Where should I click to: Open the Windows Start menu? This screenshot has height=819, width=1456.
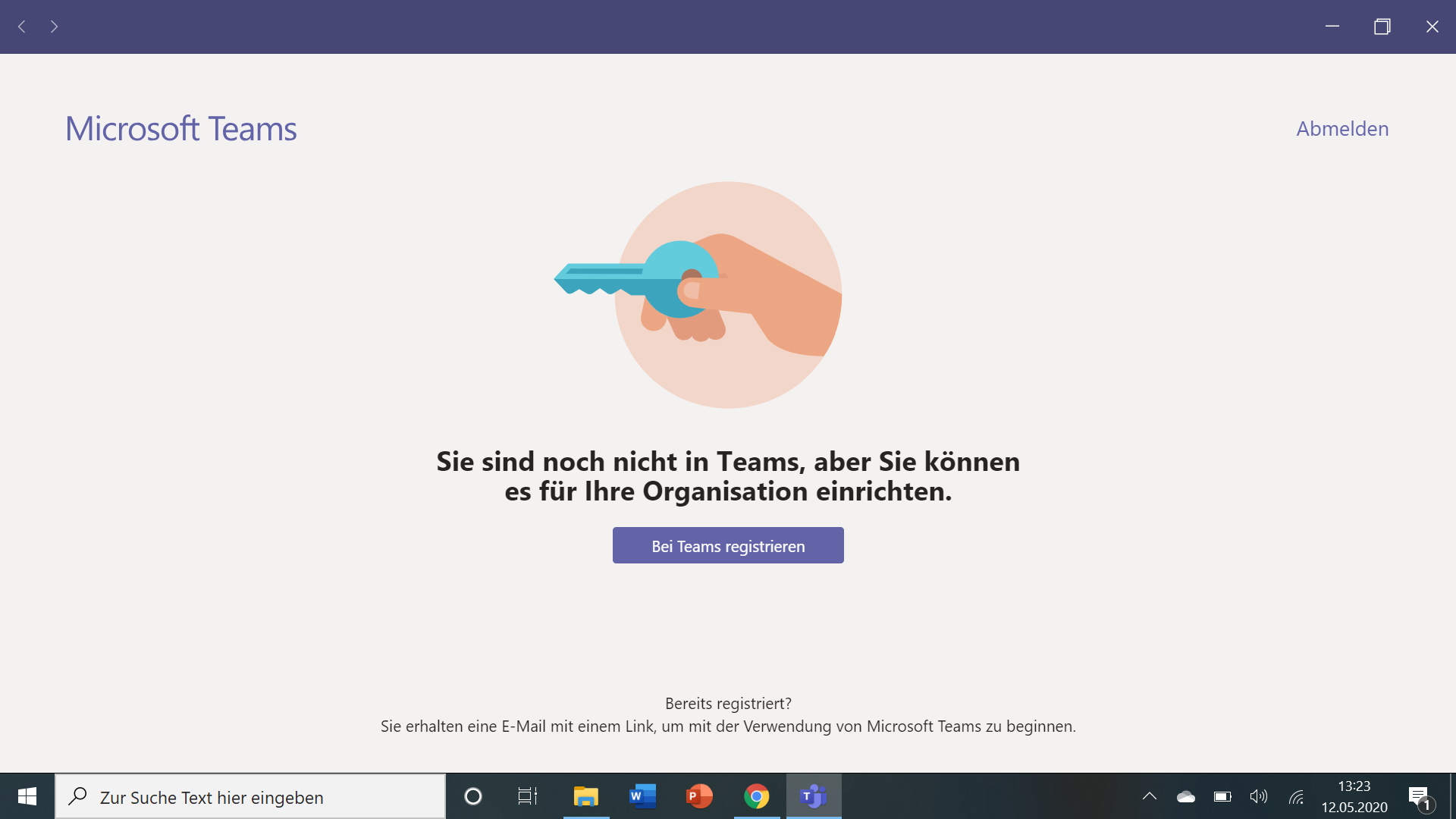tap(27, 796)
